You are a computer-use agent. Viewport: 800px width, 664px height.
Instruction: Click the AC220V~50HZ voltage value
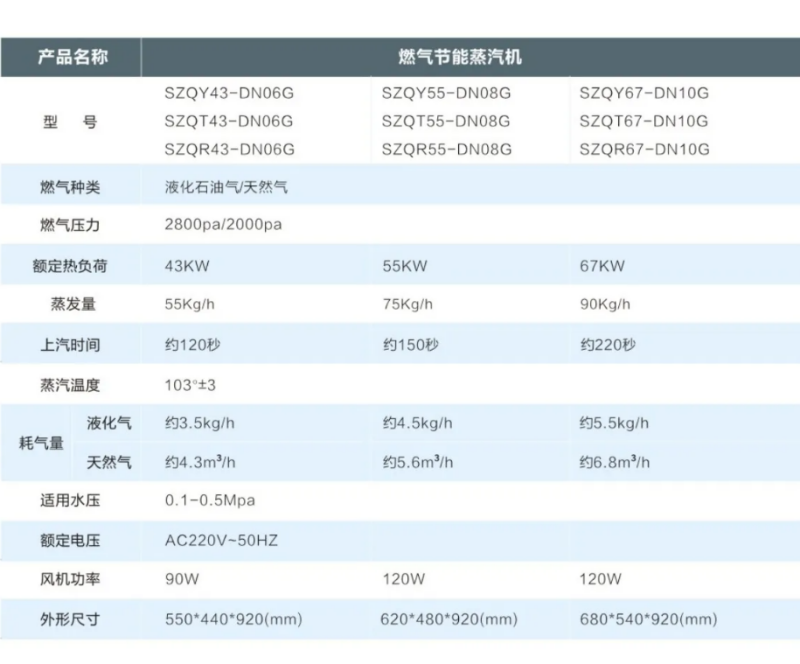tap(221, 540)
